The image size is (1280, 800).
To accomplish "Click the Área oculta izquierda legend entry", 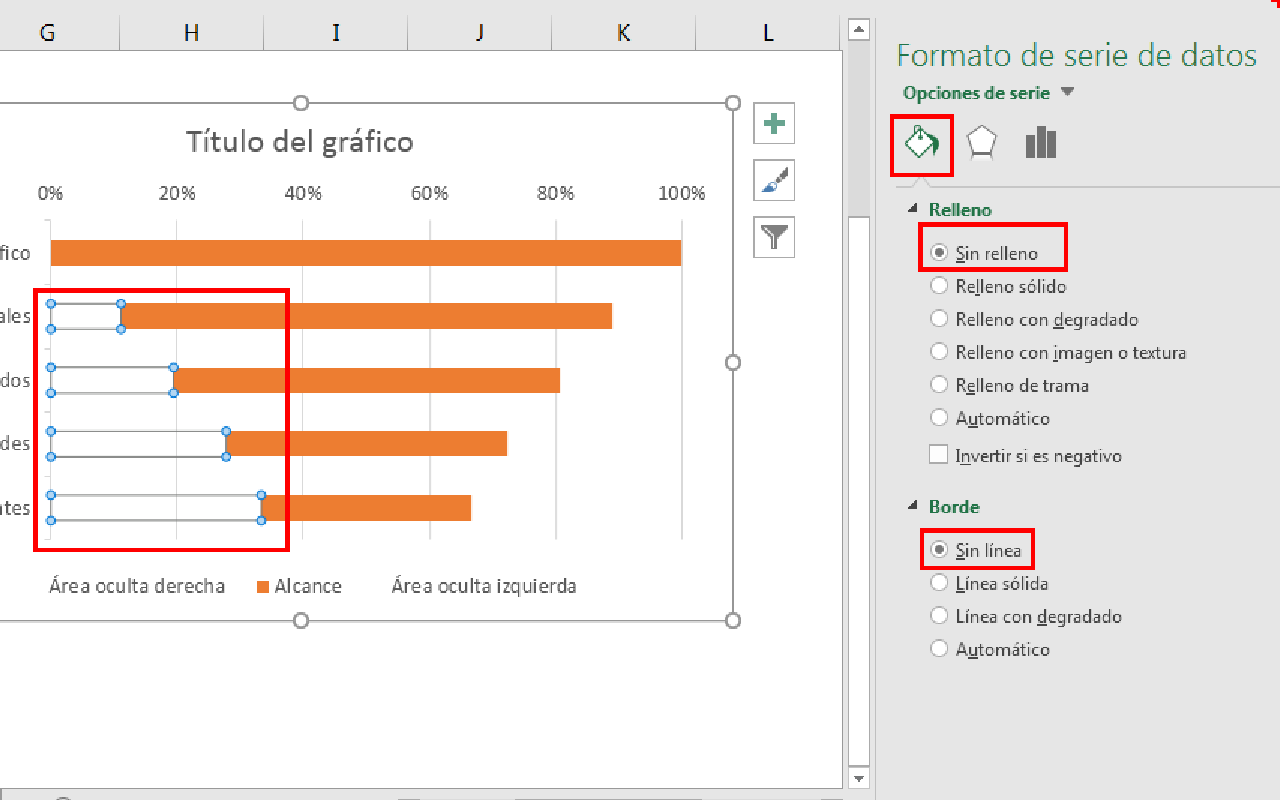I will [x=484, y=586].
